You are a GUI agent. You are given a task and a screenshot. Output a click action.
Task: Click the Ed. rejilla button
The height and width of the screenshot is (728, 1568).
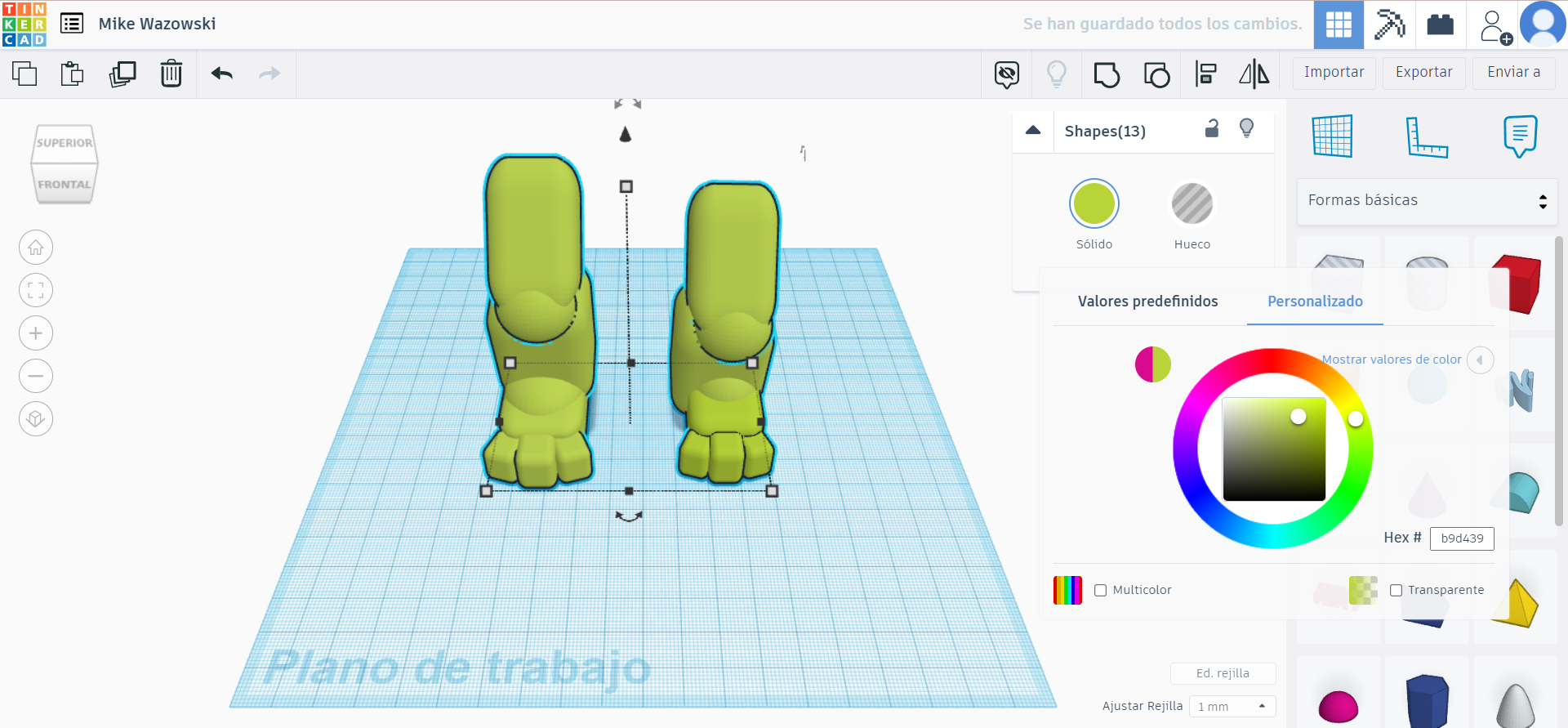pyautogui.click(x=1223, y=673)
